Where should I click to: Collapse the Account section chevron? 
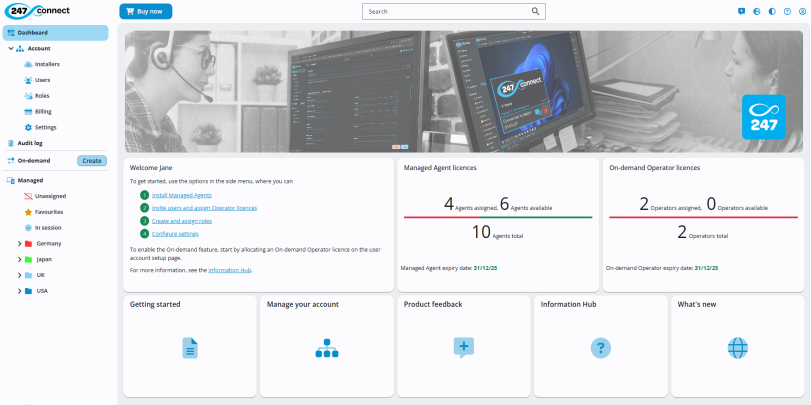(x=11, y=49)
